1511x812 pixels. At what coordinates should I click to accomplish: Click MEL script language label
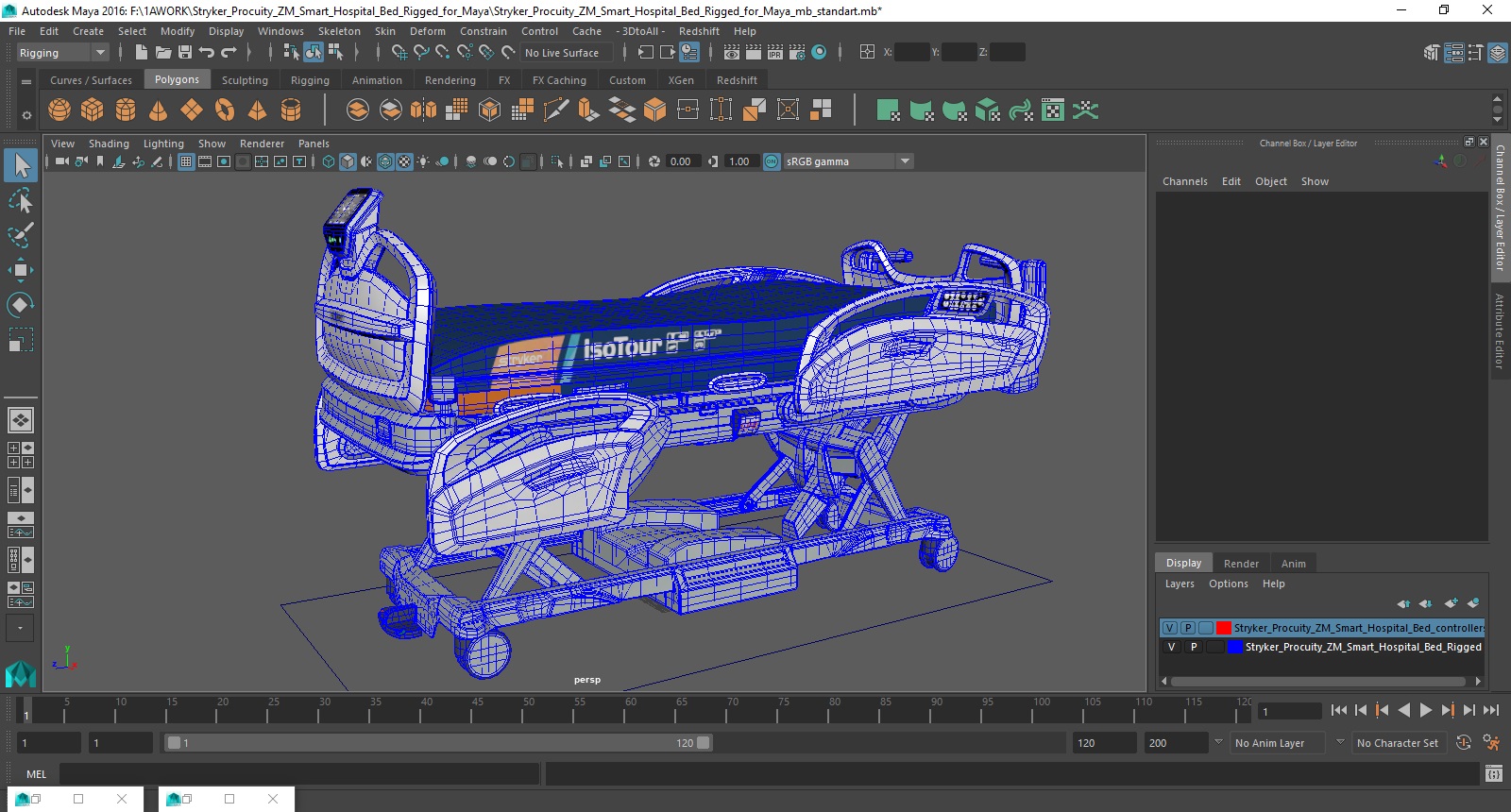(x=36, y=774)
